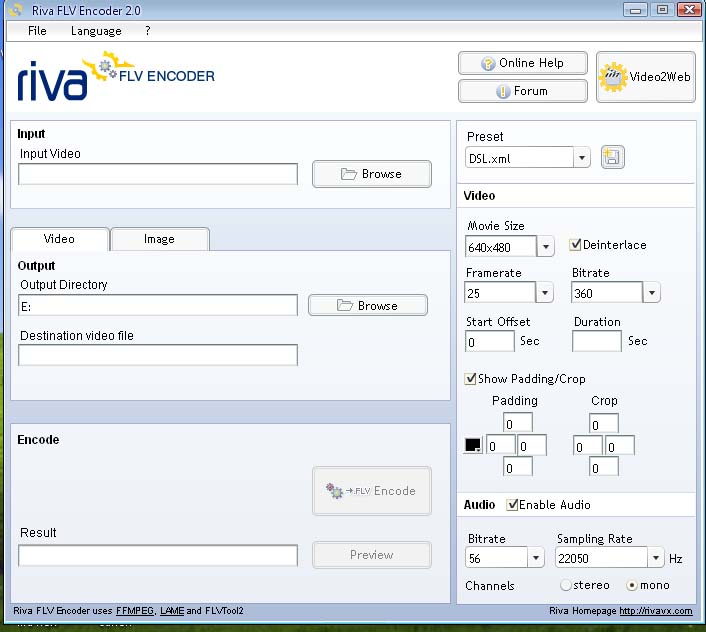Select the stereo channel option
The image size is (706, 632).
(x=566, y=585)
